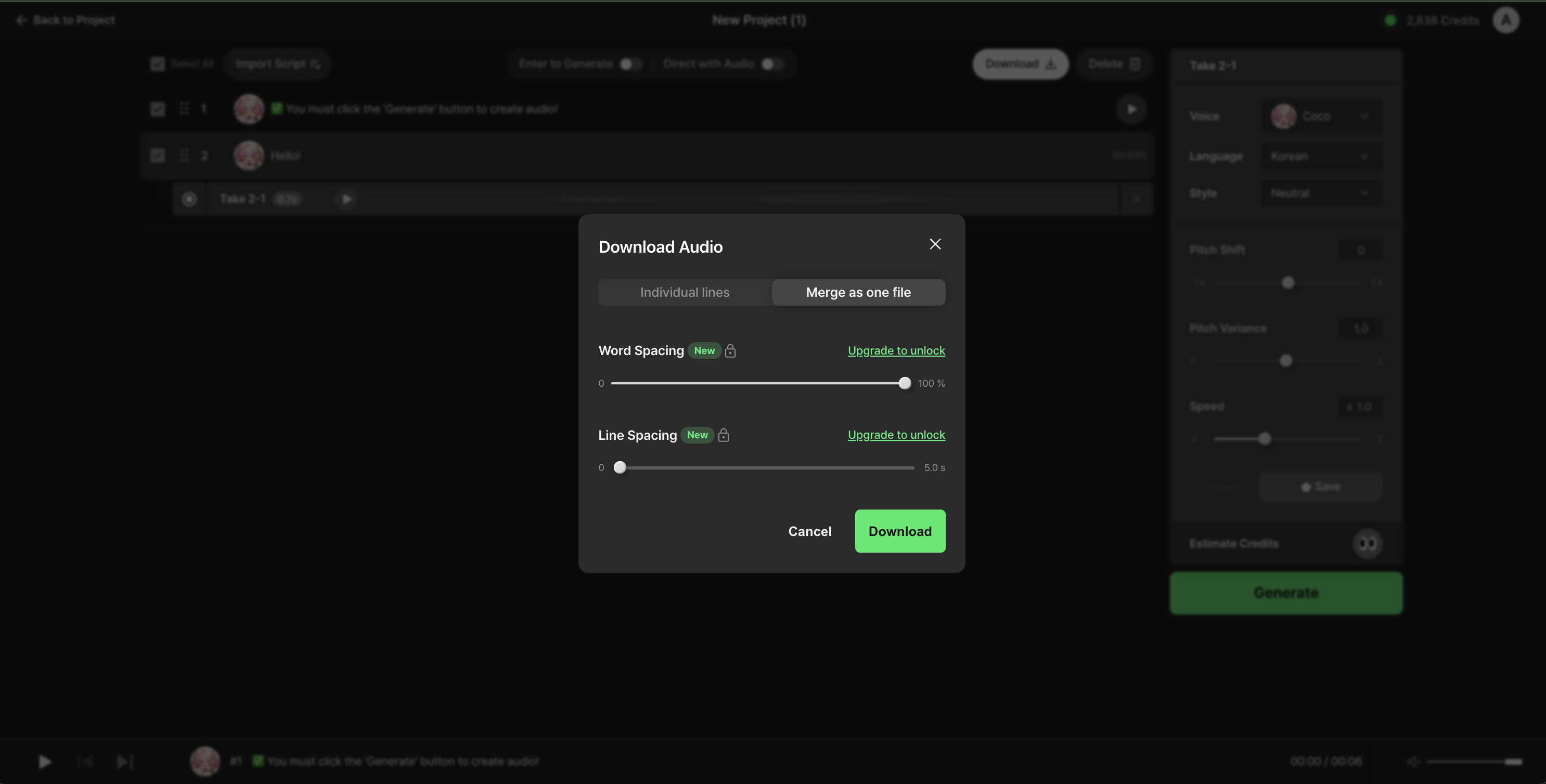Viewport: 1546px width, 784px height.
Task: Click drag handle icon of line 1
Action: (x=184, y=109)
